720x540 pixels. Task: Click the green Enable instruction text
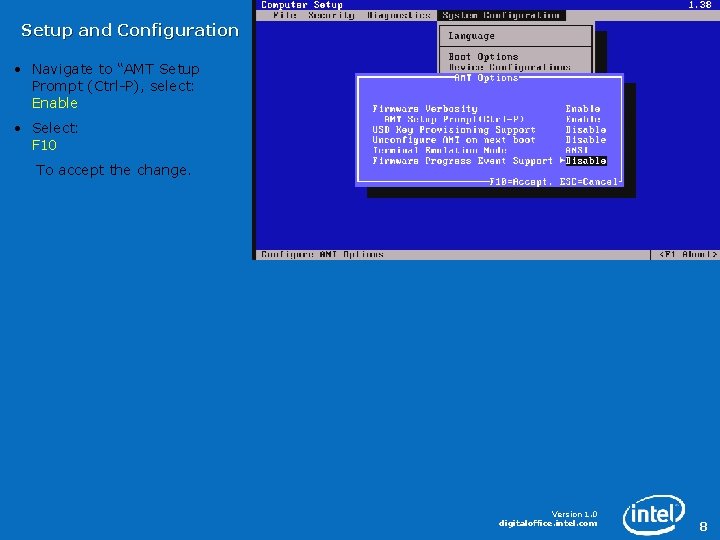(x=55, y=103)
